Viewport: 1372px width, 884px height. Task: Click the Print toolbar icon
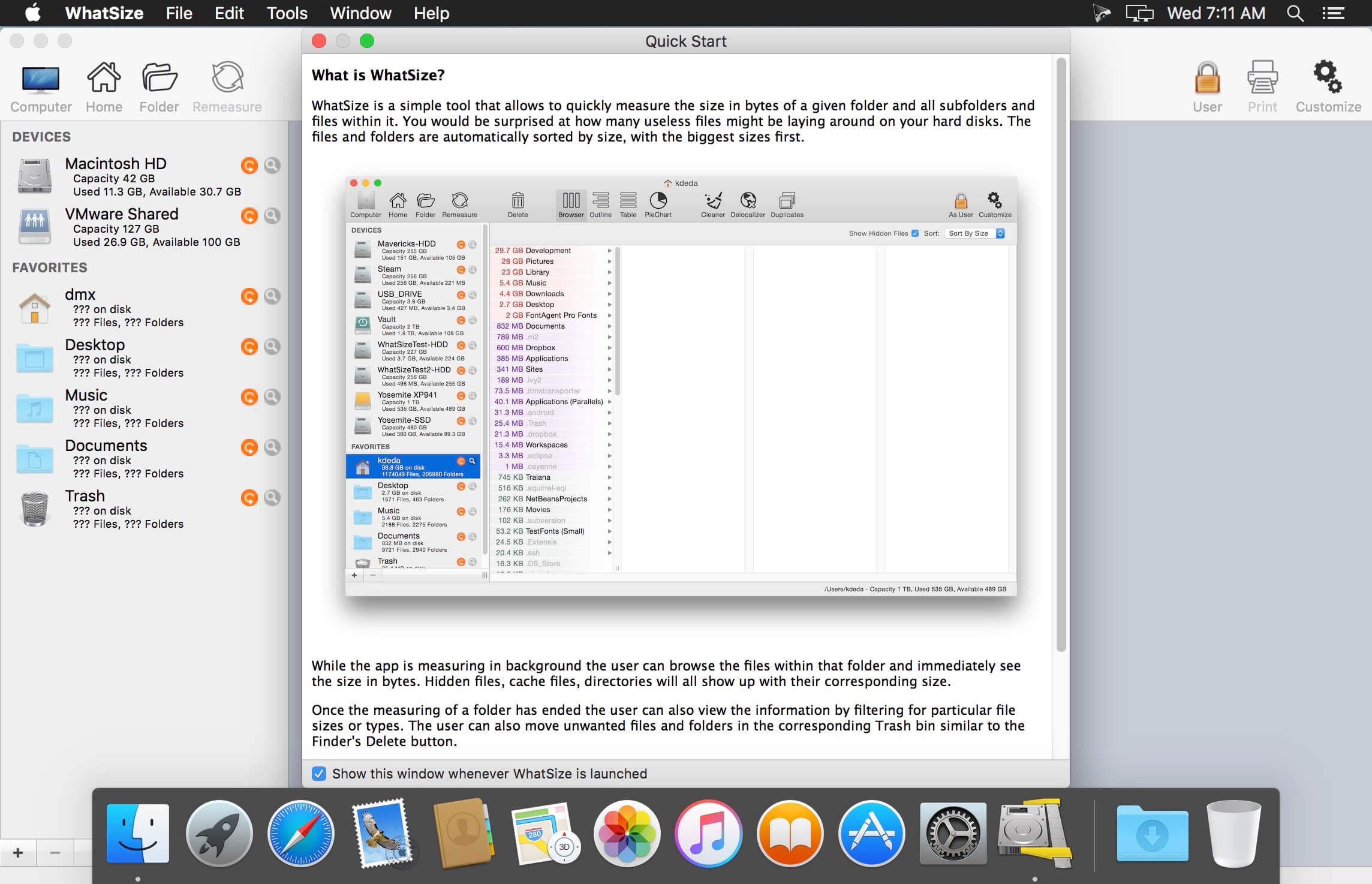pyautogui.click(x=1262, y=88)
